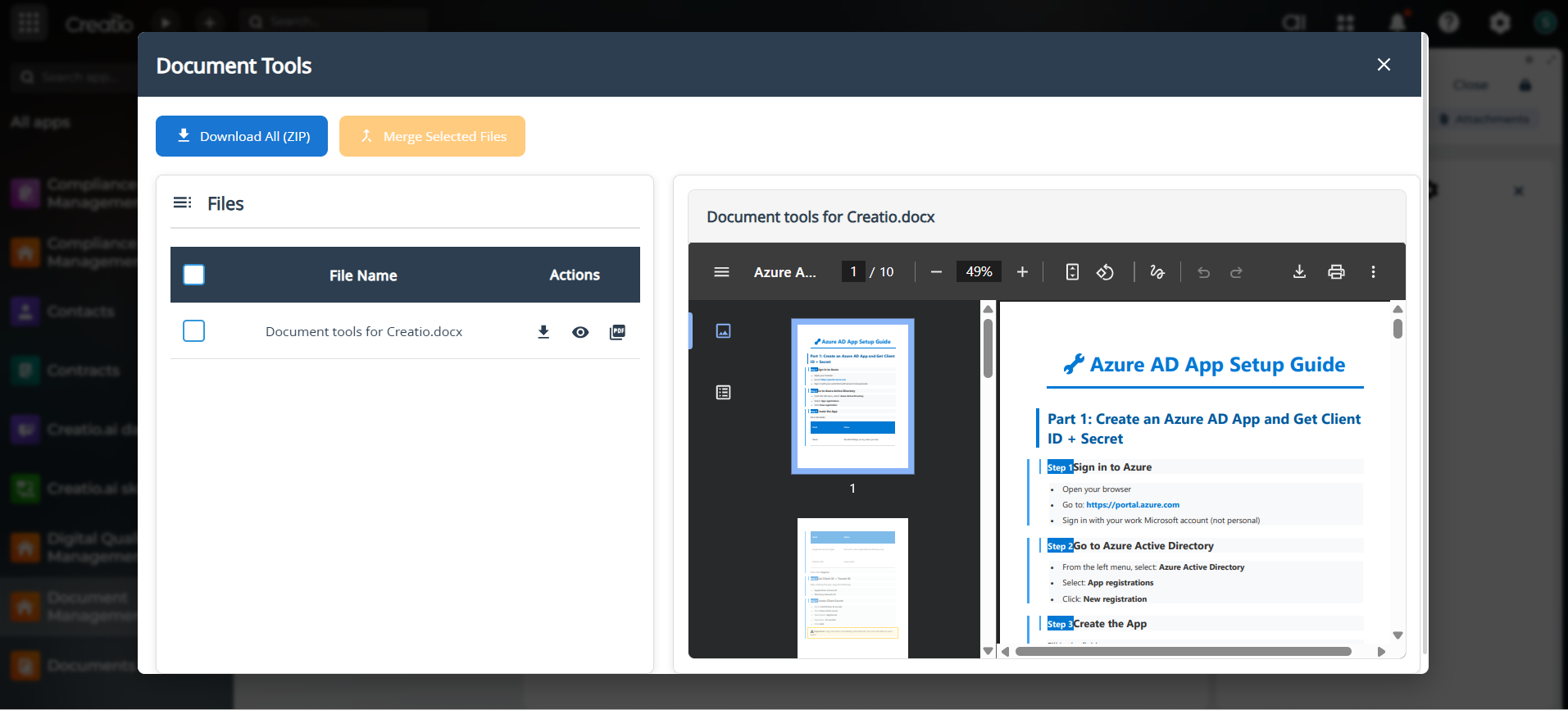
Task: Click the Merge Selected Files button
Action: click(x=432, y=136)
